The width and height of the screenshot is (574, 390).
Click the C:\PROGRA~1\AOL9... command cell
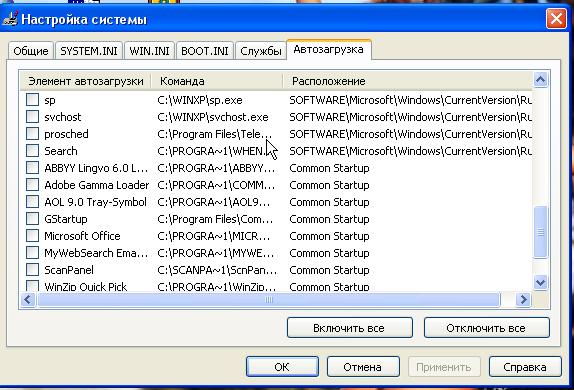pyautogui.click(x=214, y=202)
